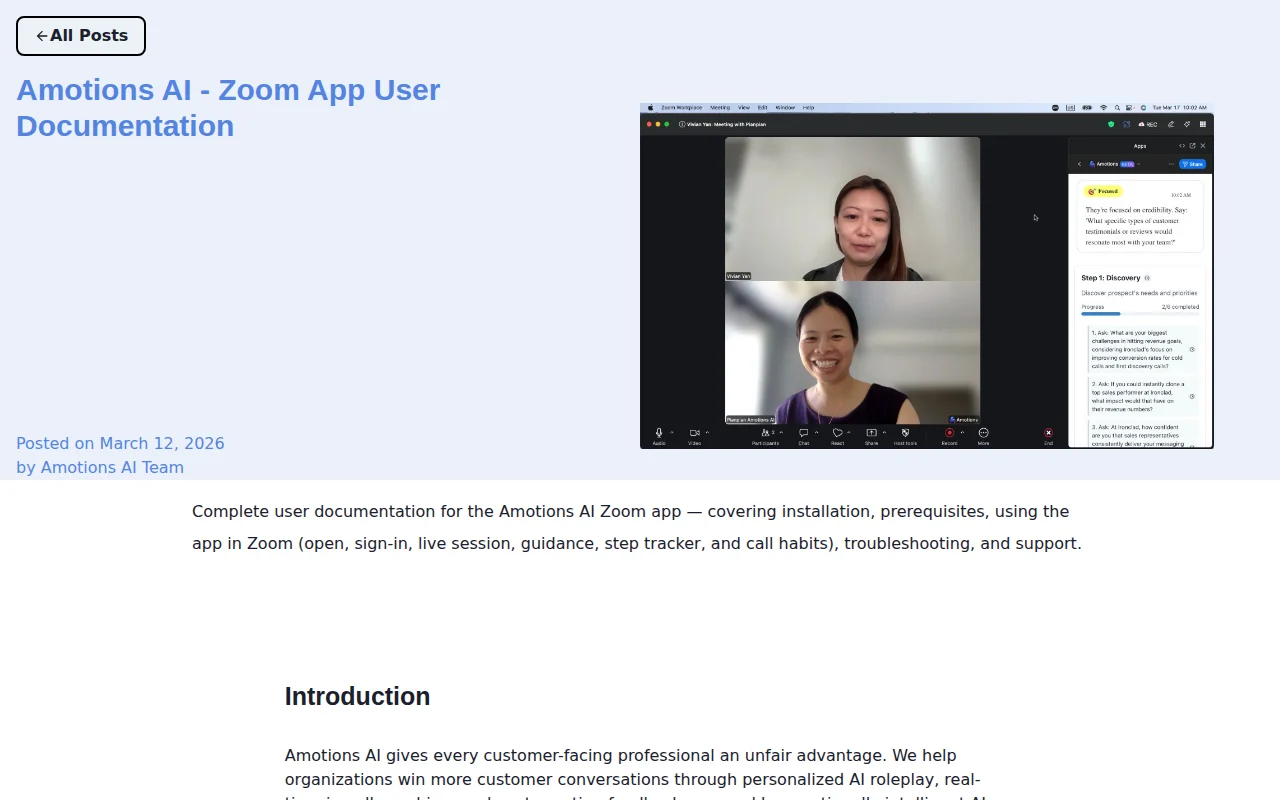Click the React heart icon in the Zoom toolbar
The width and height of the screenshot is (1280, 800).
tap(838, 433)
